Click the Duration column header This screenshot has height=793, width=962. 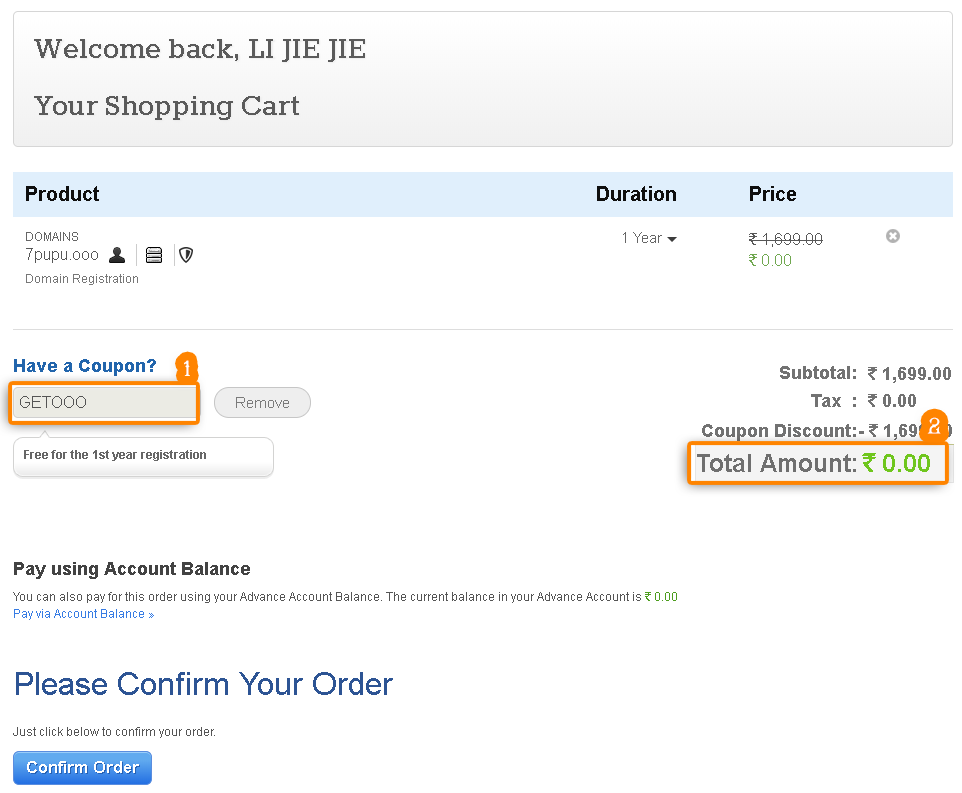click(636, 194)
